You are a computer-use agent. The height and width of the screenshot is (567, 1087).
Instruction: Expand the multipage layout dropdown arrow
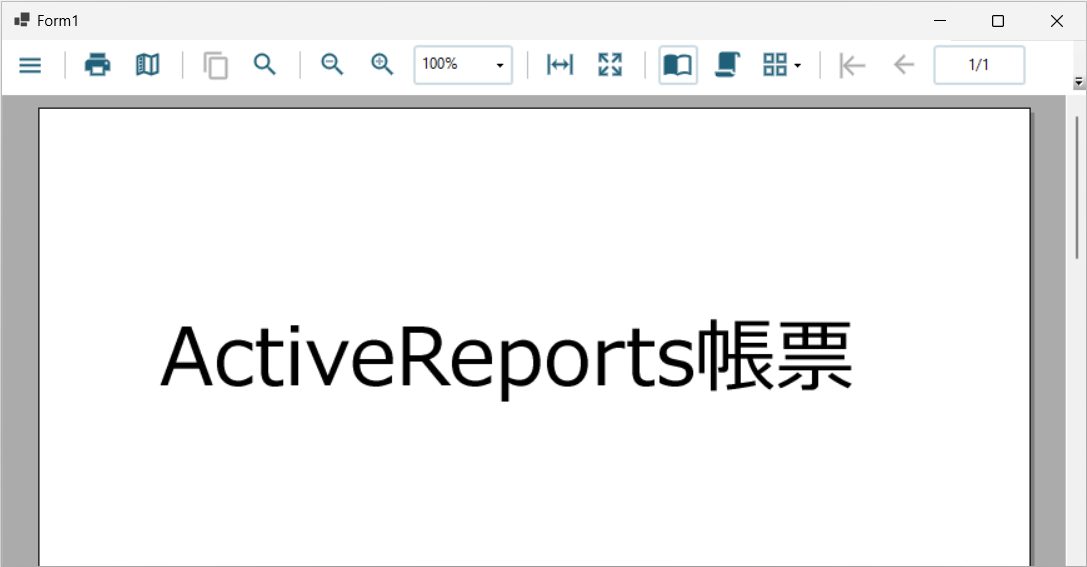point(797,65)
